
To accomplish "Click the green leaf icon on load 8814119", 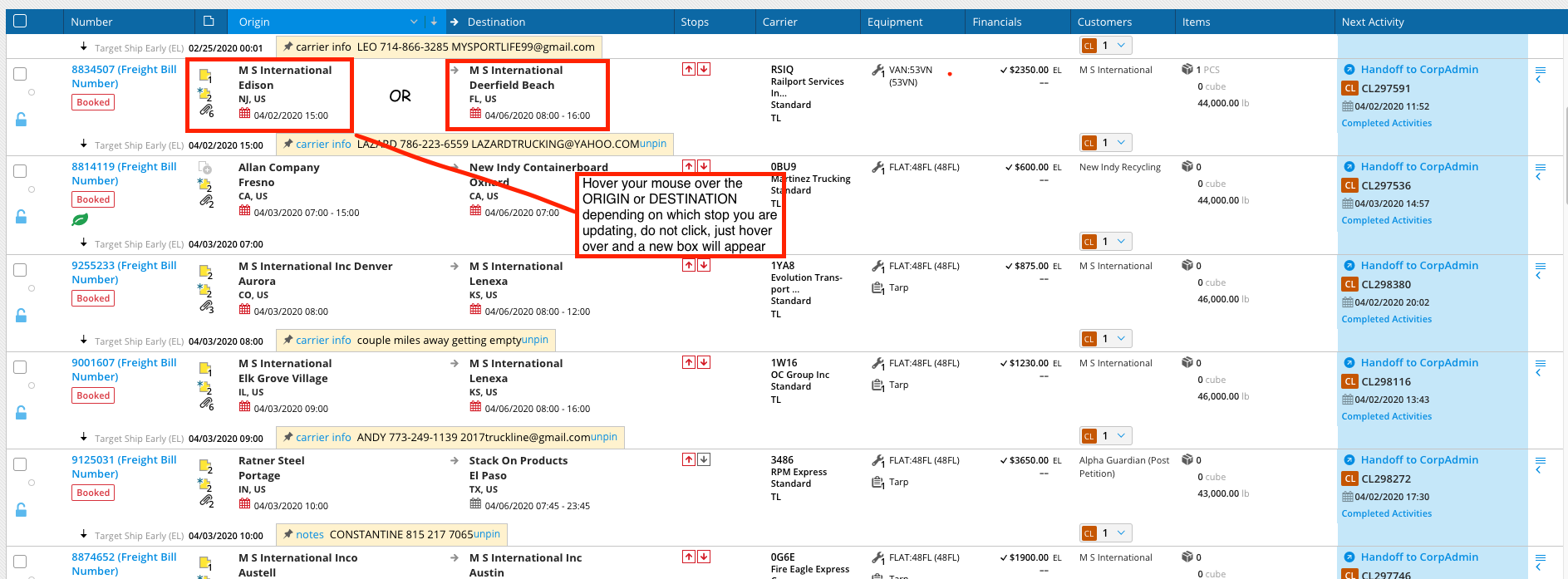I will point(80,220).
